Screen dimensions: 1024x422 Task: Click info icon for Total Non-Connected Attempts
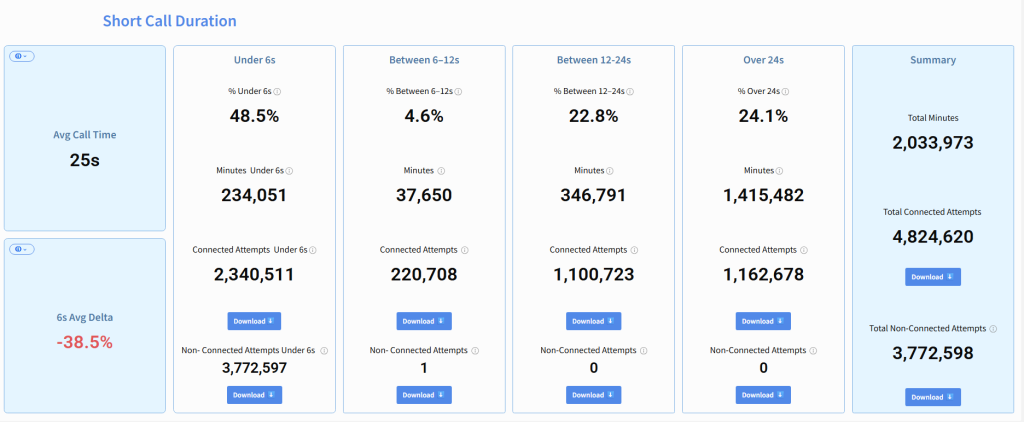[993, 328]
